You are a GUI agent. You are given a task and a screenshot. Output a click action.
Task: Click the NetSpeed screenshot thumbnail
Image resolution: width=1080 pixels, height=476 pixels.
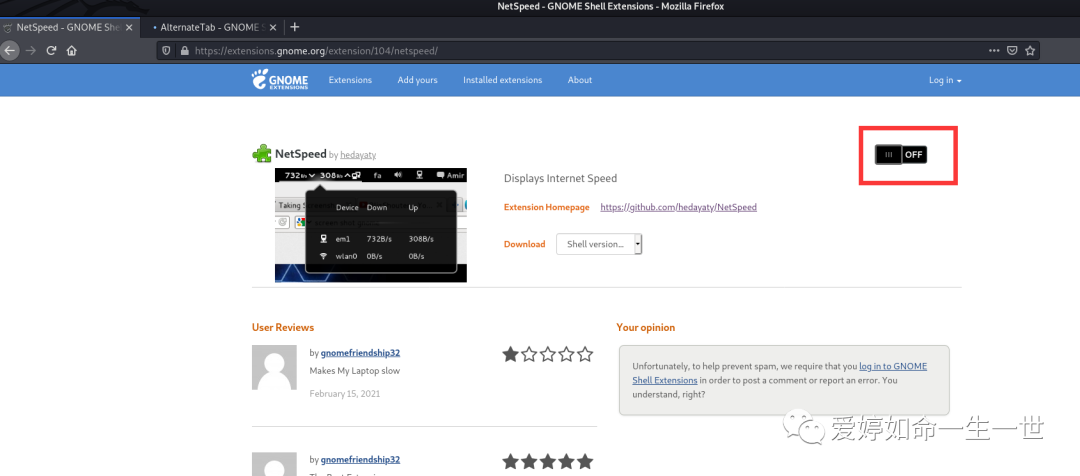click(x=371, y=225)
